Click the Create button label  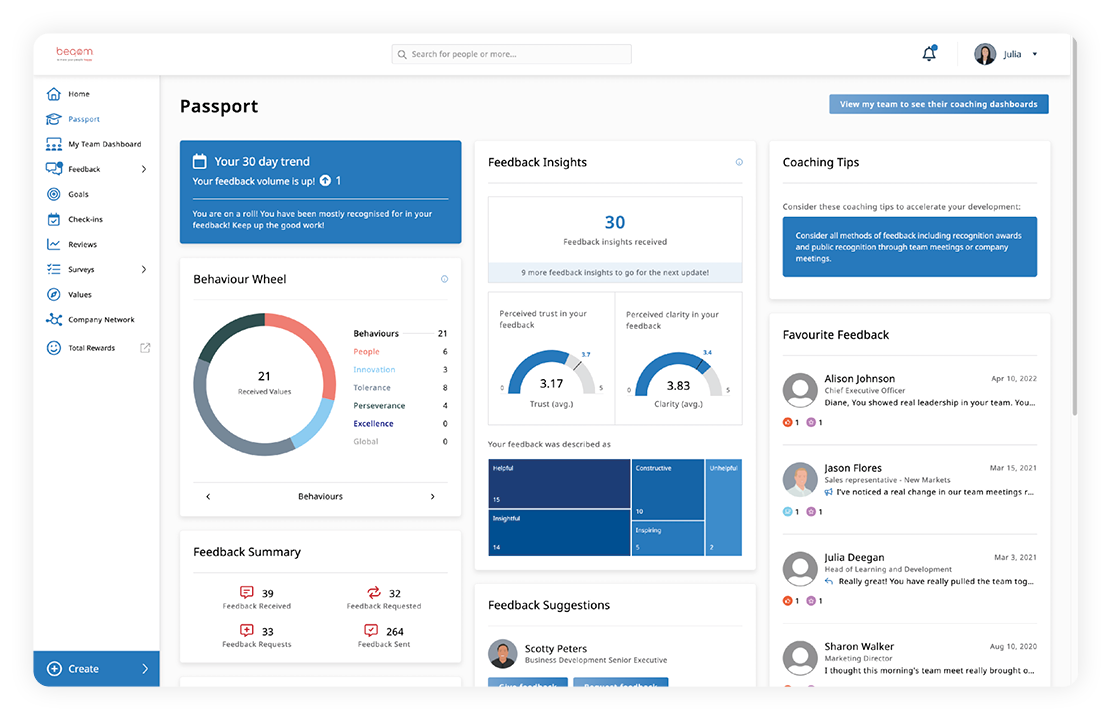pos(83,668)
